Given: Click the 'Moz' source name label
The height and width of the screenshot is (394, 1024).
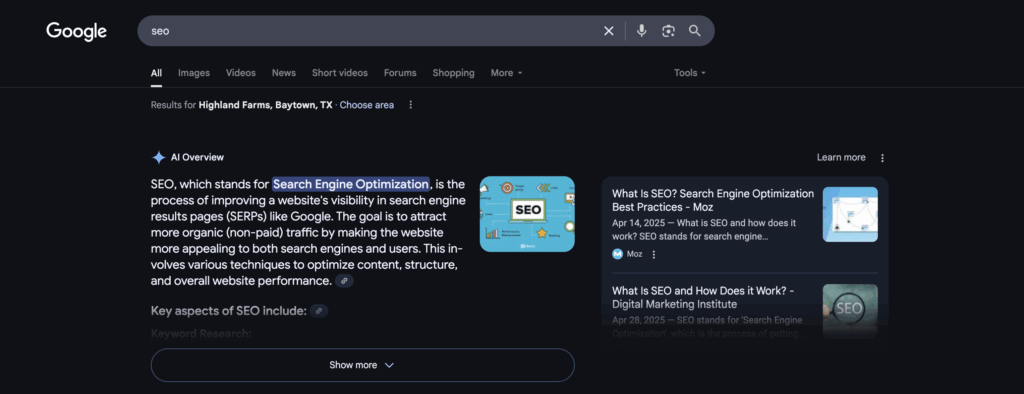Looking at the screenshot, I should (x=635, y=254).
